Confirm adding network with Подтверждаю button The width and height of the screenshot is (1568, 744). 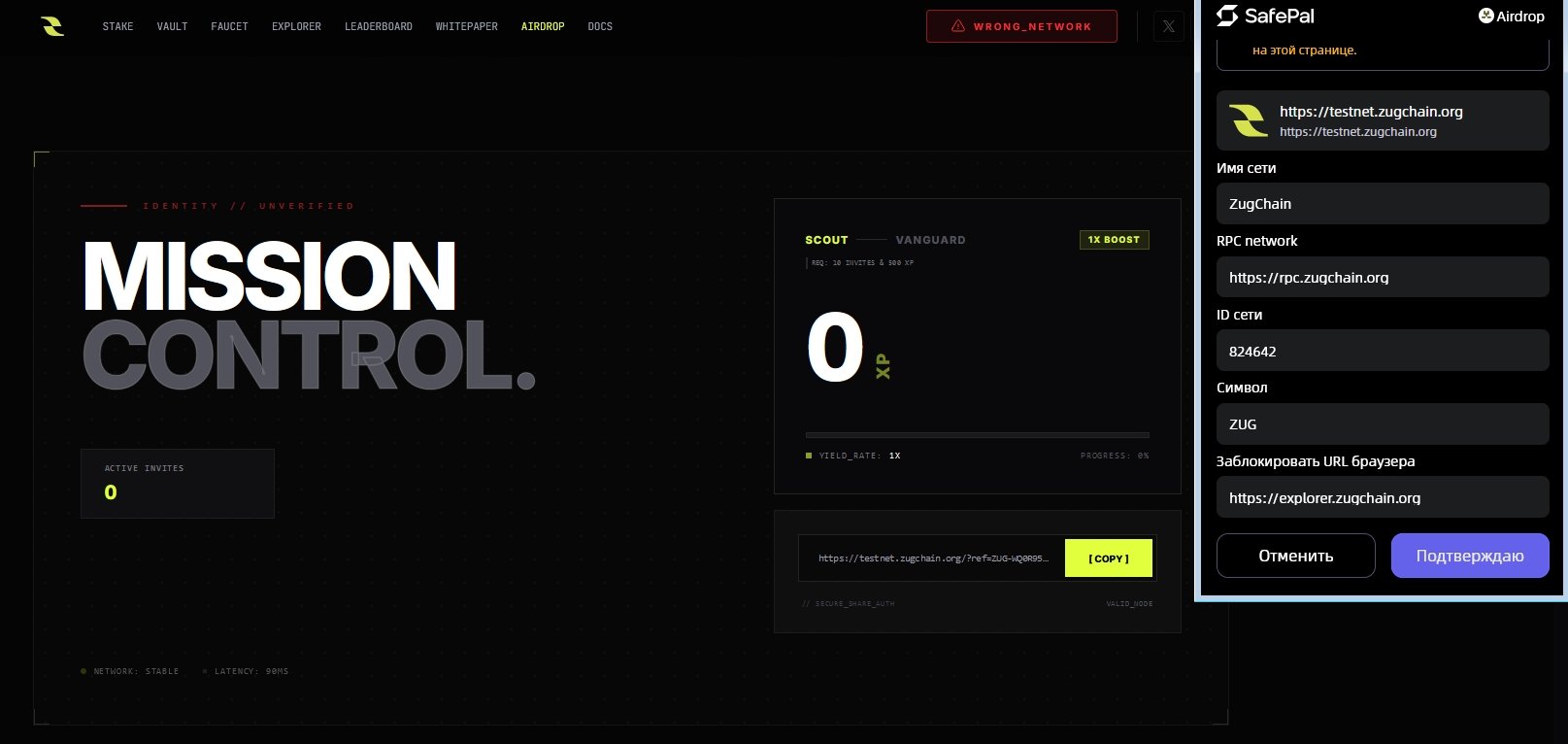point(1469,556)
